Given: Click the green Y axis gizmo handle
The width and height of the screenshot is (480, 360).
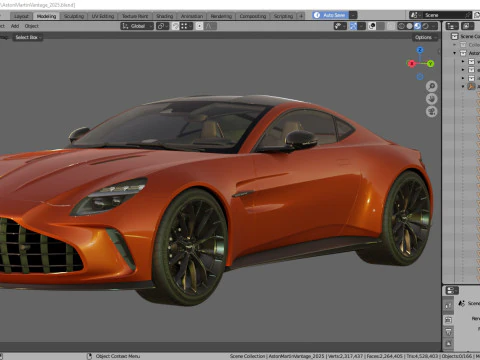Looking at the screenshot, I should point(430,63).
